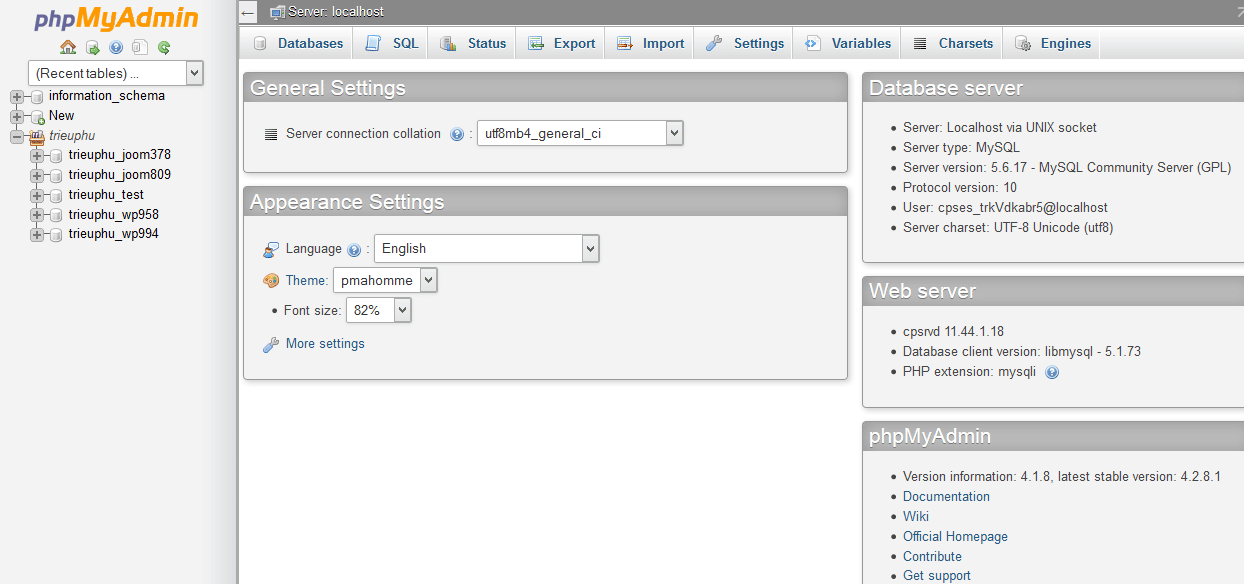
Task: Click help icon beside PHP extension mysqli
Action: (1051, 372)
